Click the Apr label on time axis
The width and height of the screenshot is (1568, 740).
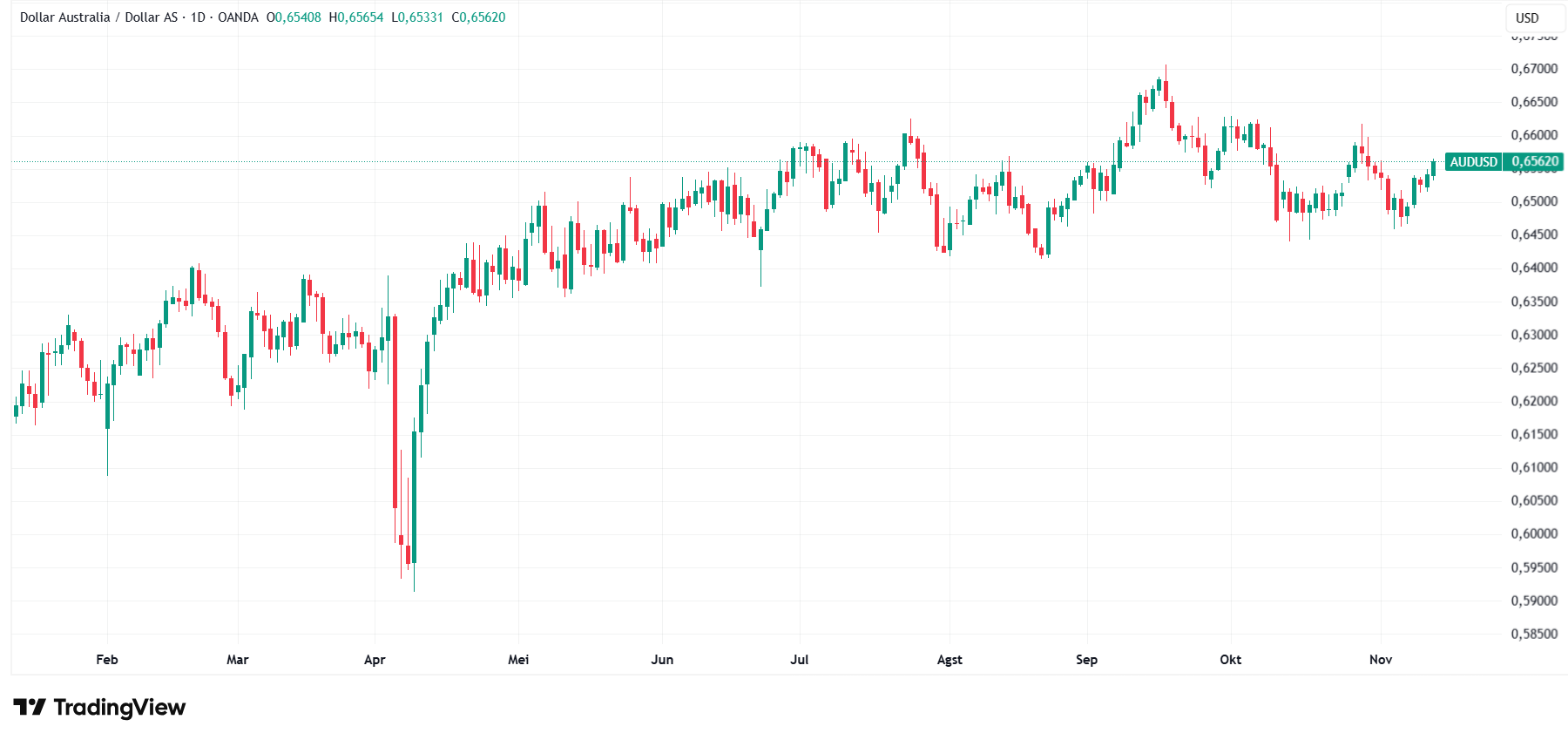click(375, 660)
